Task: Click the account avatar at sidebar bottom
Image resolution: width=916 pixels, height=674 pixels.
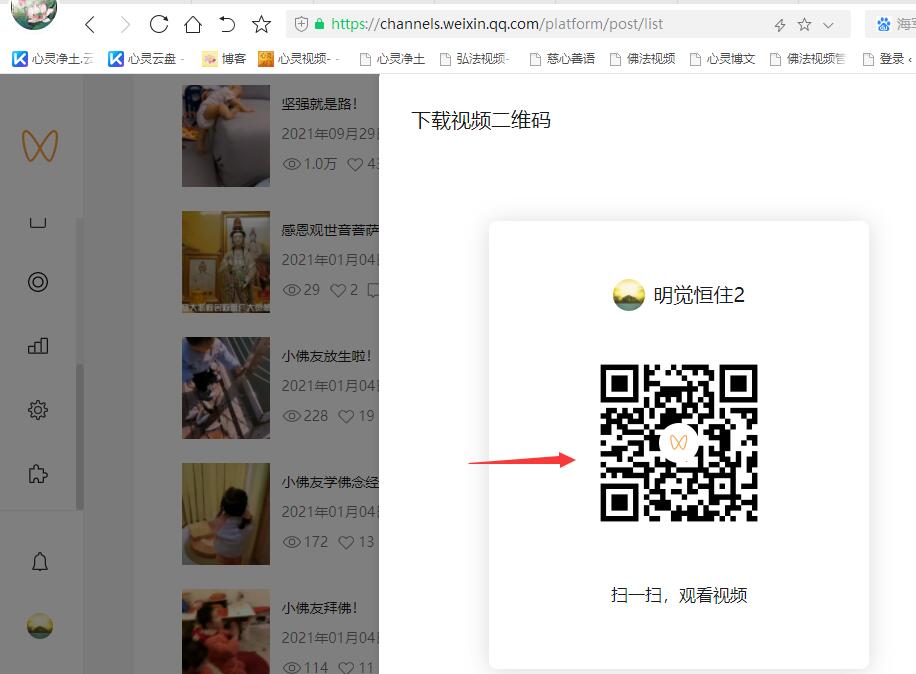Action: point(40,626)
